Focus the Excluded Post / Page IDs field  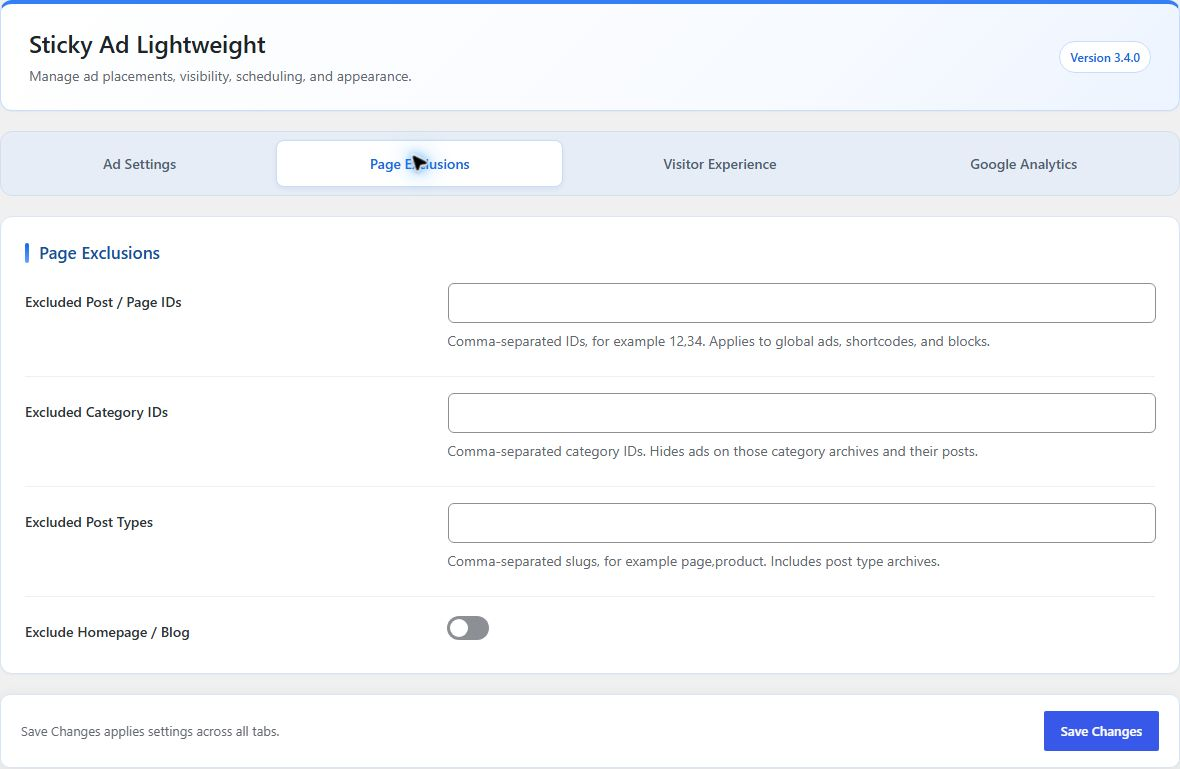click(801, 303)
